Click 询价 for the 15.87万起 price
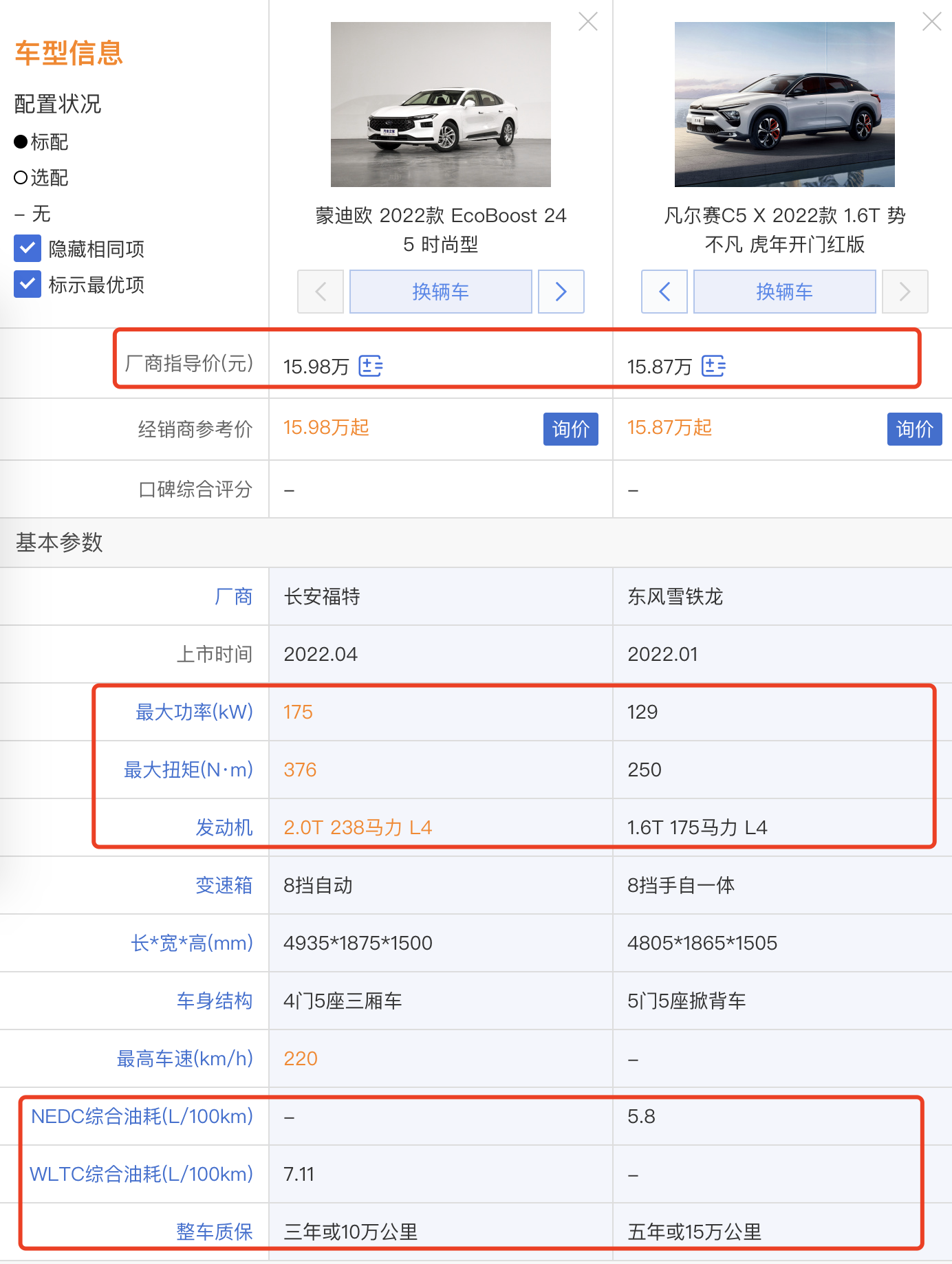Viewport: 952px width, 1264px height. pos(915,429)
